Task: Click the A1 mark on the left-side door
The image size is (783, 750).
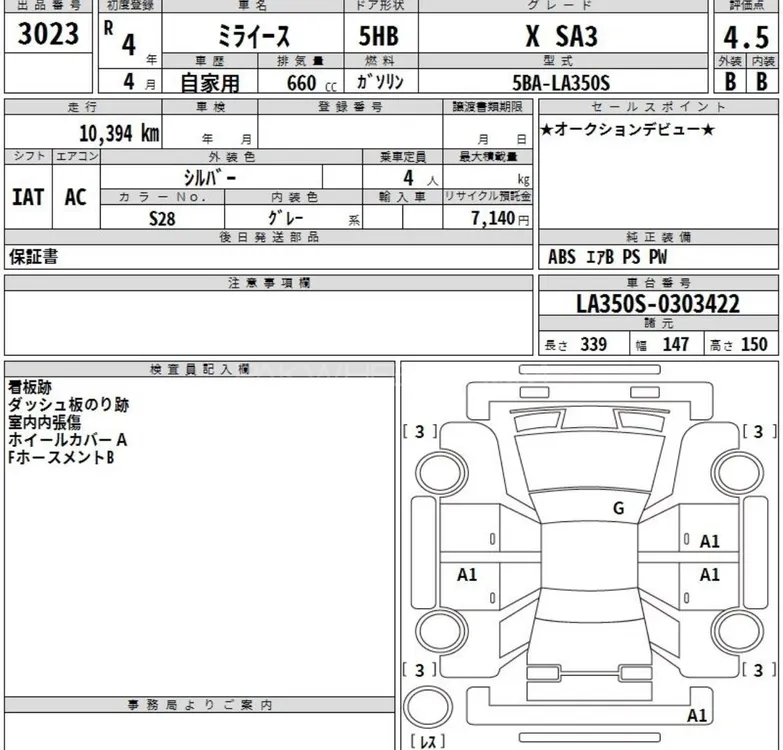Action: [x=467, y=575]
